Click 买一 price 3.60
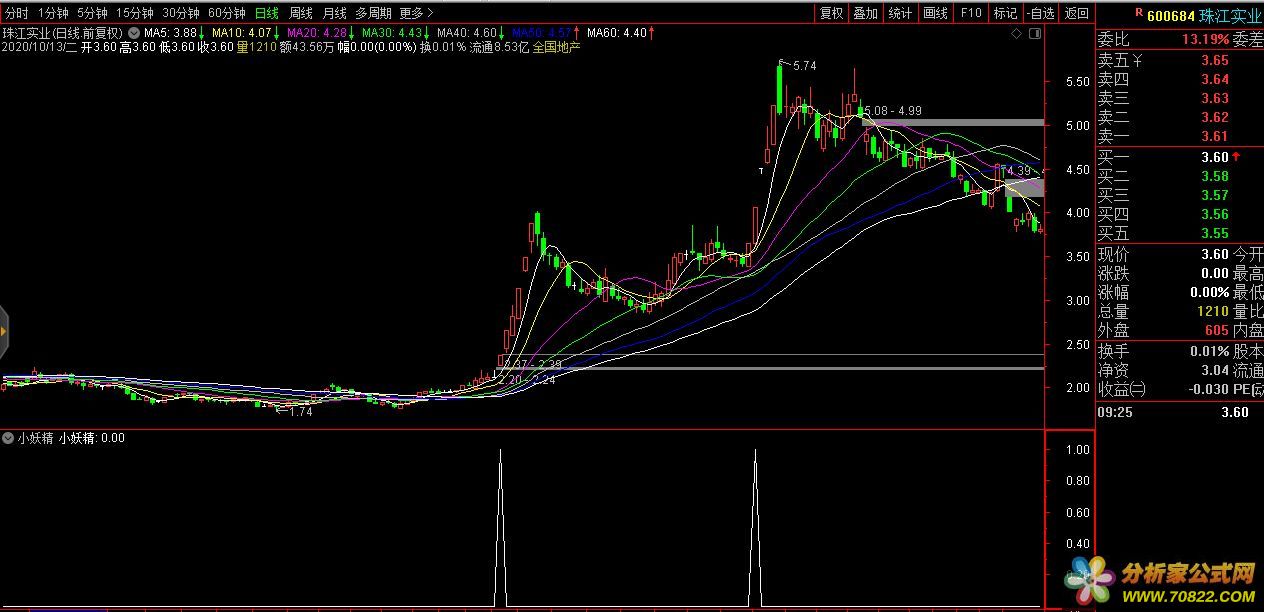 pyautogui.click(x=1215, y=157)
